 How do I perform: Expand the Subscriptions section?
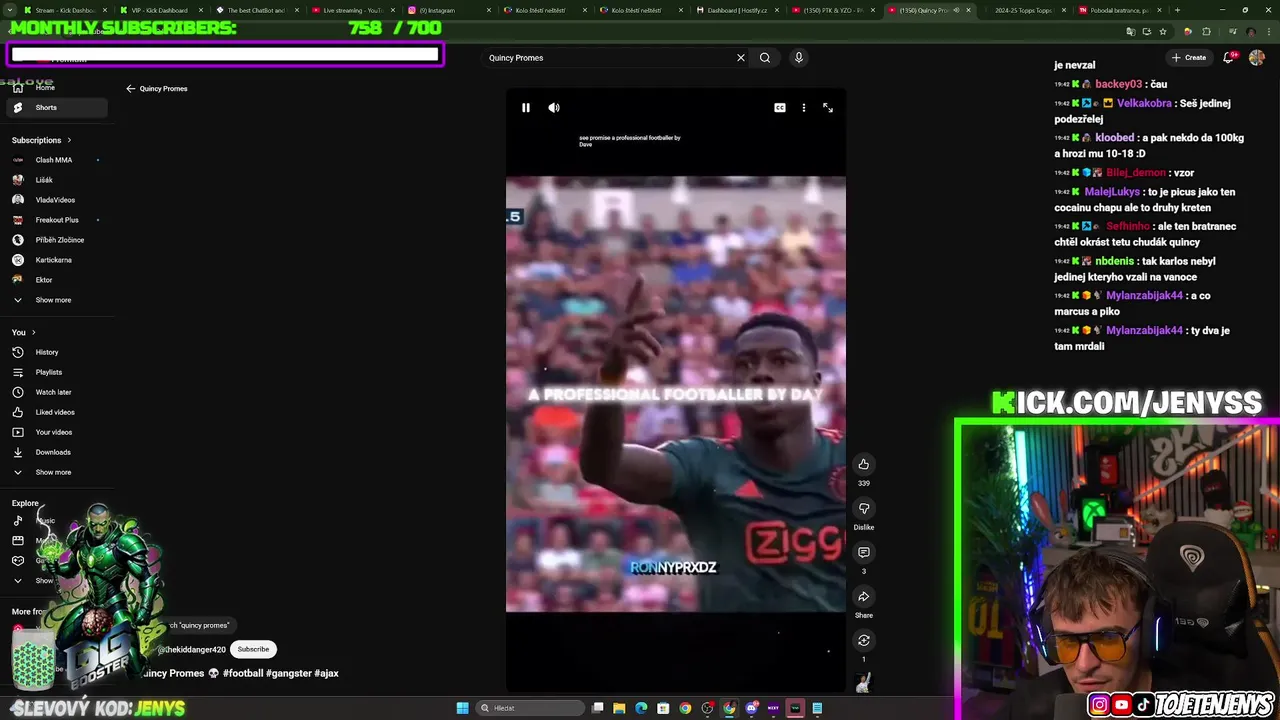41,140
